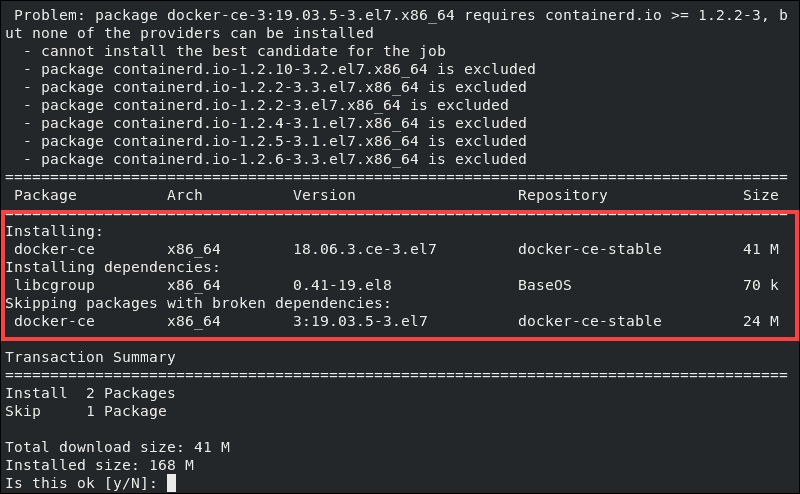This screenshot has width=800, height=494.
Task: Click 'Install 2 Packages' line
Action: 90,393
